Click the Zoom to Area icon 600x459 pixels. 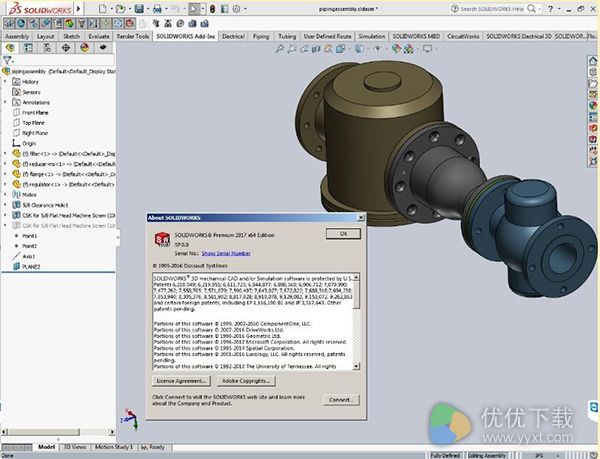pyautogui.click(x=292, y=49)
